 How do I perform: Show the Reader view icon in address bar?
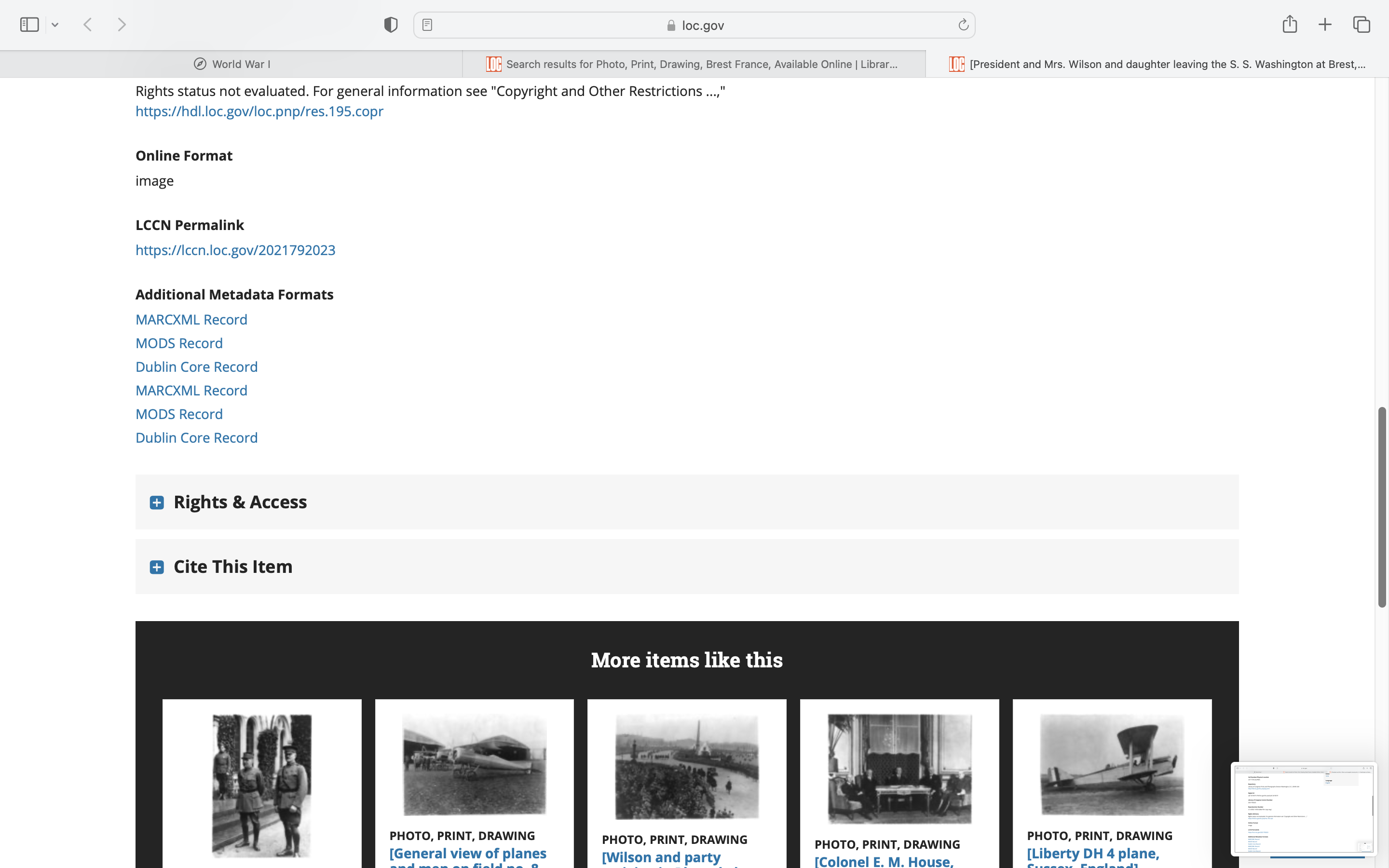[x=427, y=25]
